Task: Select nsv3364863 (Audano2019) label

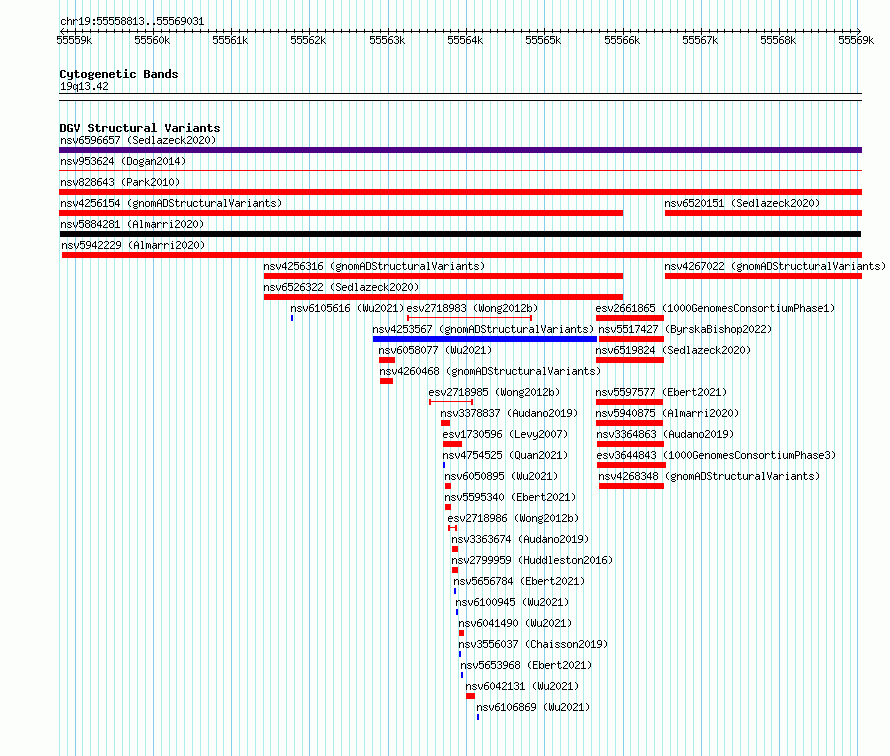Action: point(665,434)
